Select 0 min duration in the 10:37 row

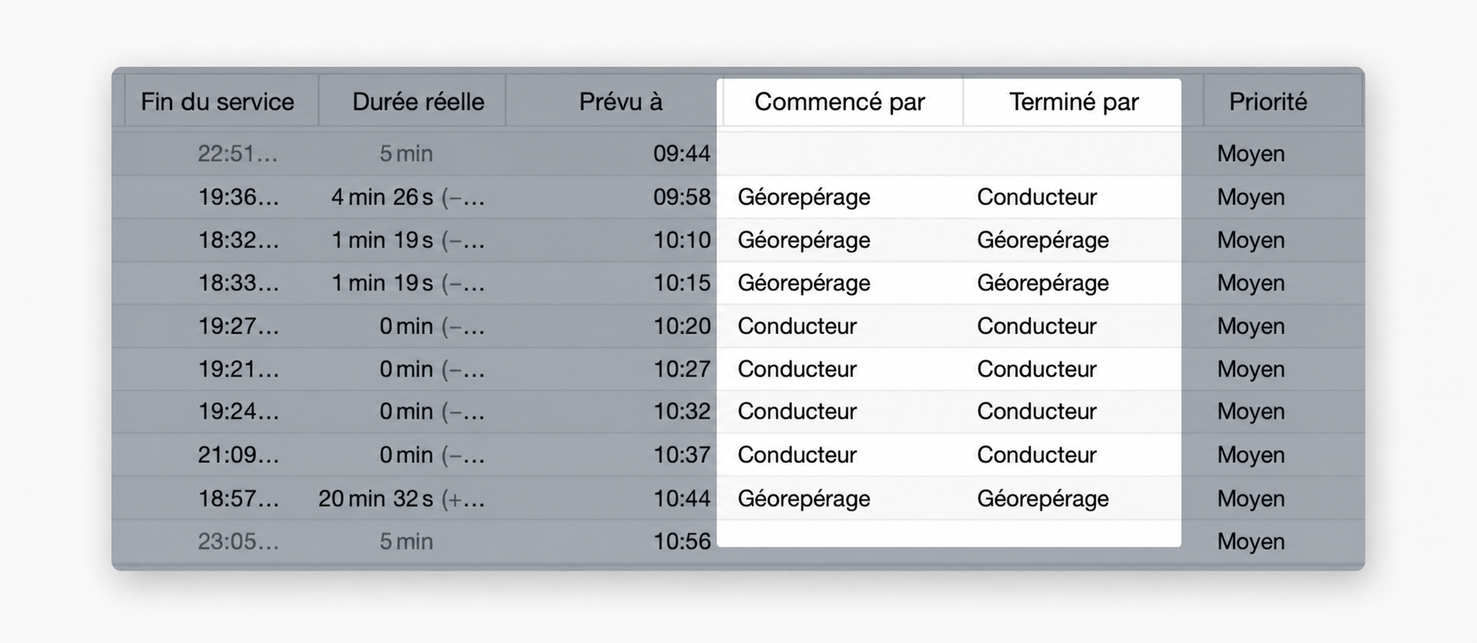[x=432, y=455]
